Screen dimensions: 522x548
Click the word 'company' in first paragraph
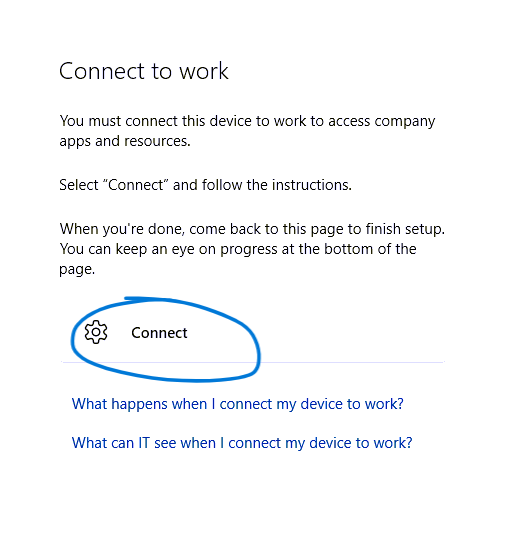(x=405, y=122)
